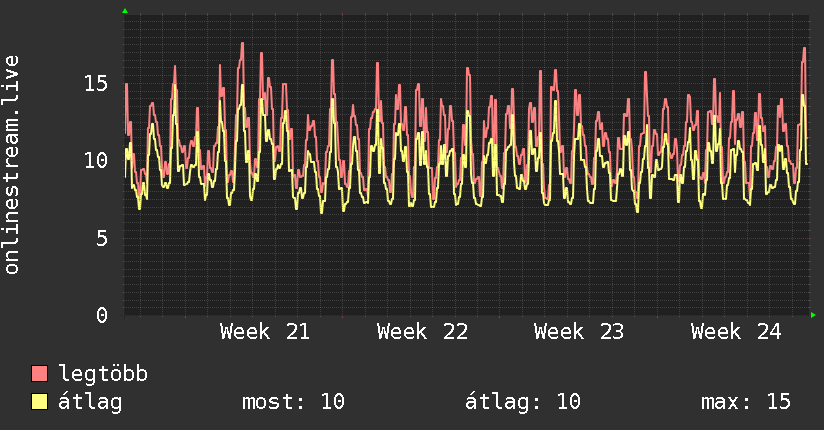Click the 15 value on y-axis
824x430 pixels.
(96, 83)
